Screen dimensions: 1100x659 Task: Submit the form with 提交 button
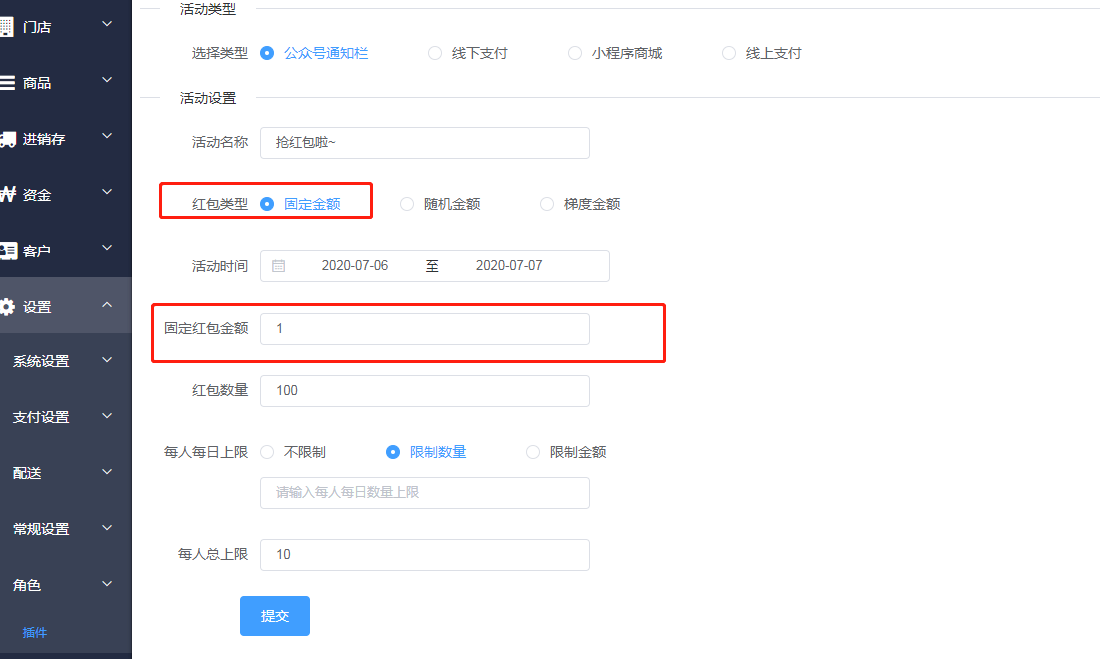click(275, 616)
